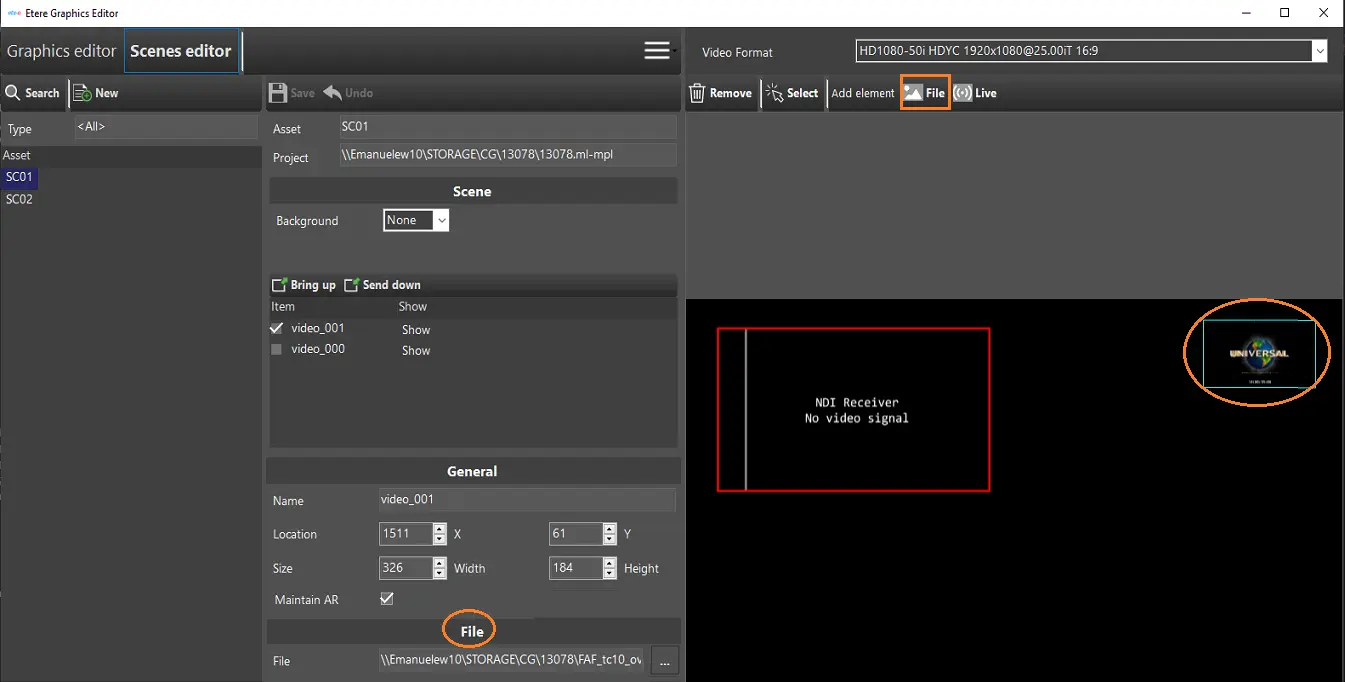
Task: Add a File element
Action: pos(924,93)
